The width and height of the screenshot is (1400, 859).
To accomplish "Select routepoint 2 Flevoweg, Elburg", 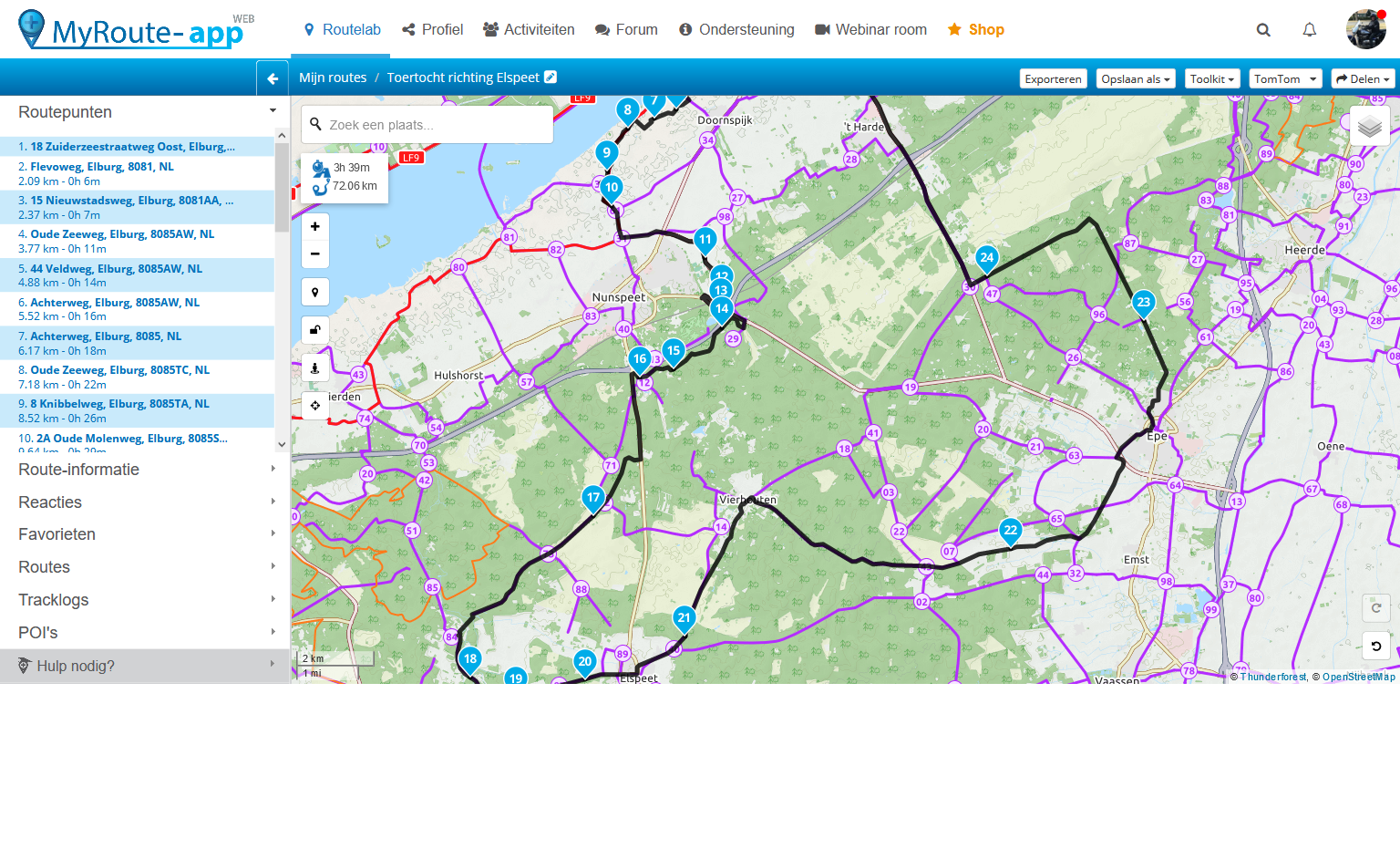I will 137,173.
